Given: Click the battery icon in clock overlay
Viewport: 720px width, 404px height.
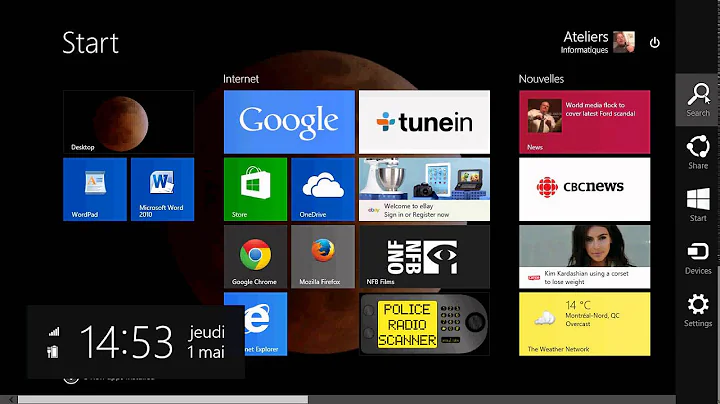Looking at the screenshot, I should click(x=53, y=352).
